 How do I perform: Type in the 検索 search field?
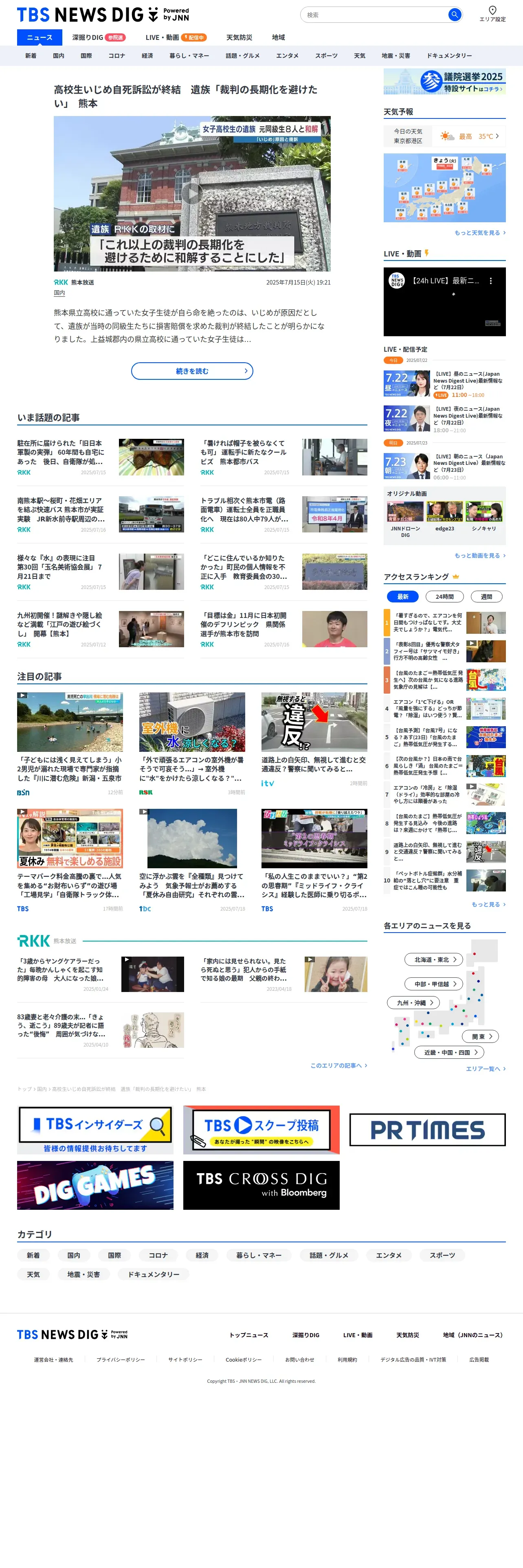click(x=374, y=15)
